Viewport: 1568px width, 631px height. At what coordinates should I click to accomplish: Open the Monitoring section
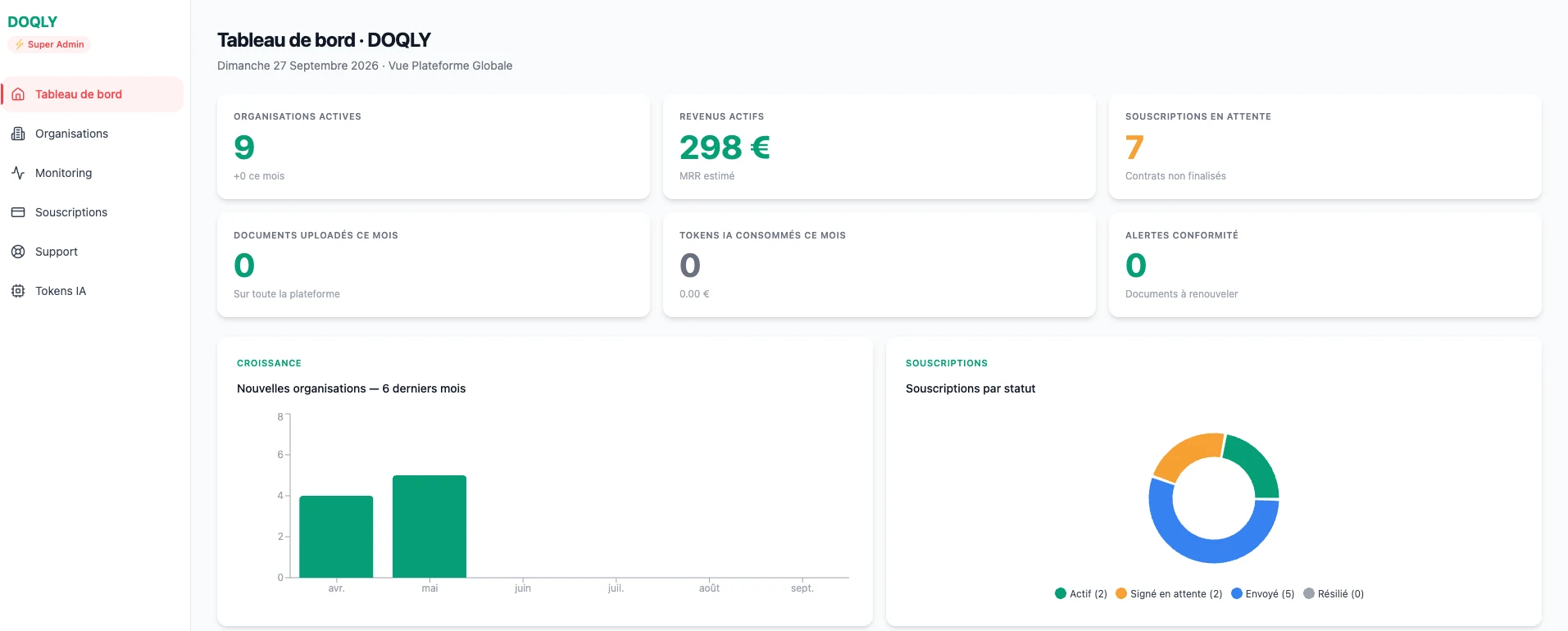(x=93, y=173)
